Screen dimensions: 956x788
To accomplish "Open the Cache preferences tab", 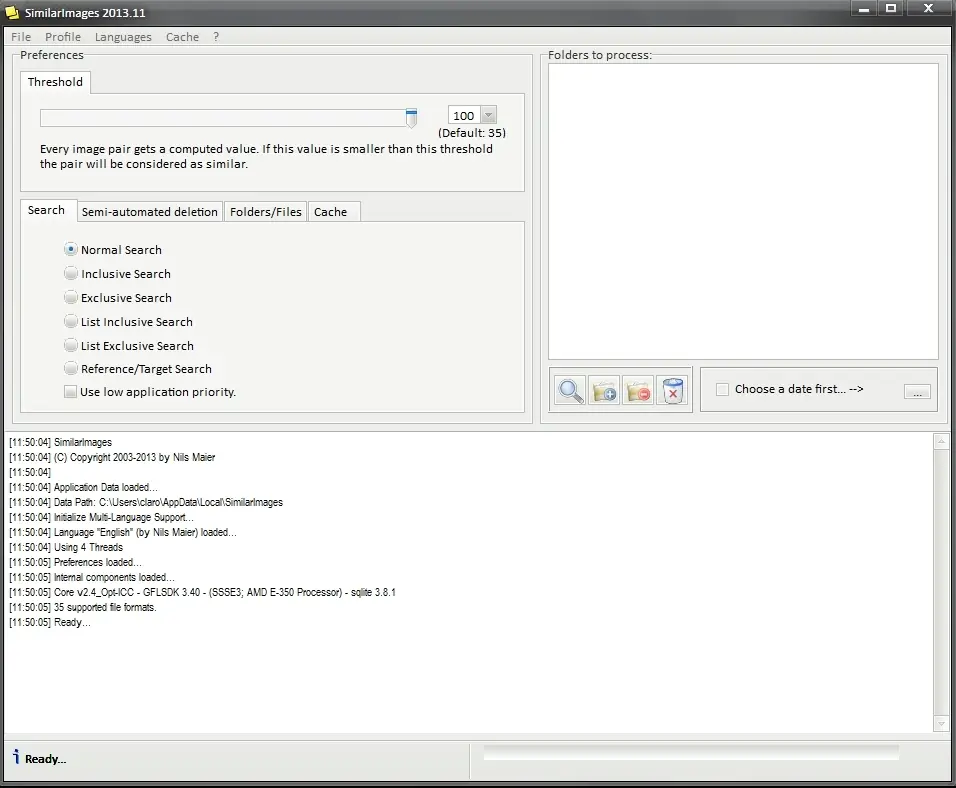I will click(334, 212).
